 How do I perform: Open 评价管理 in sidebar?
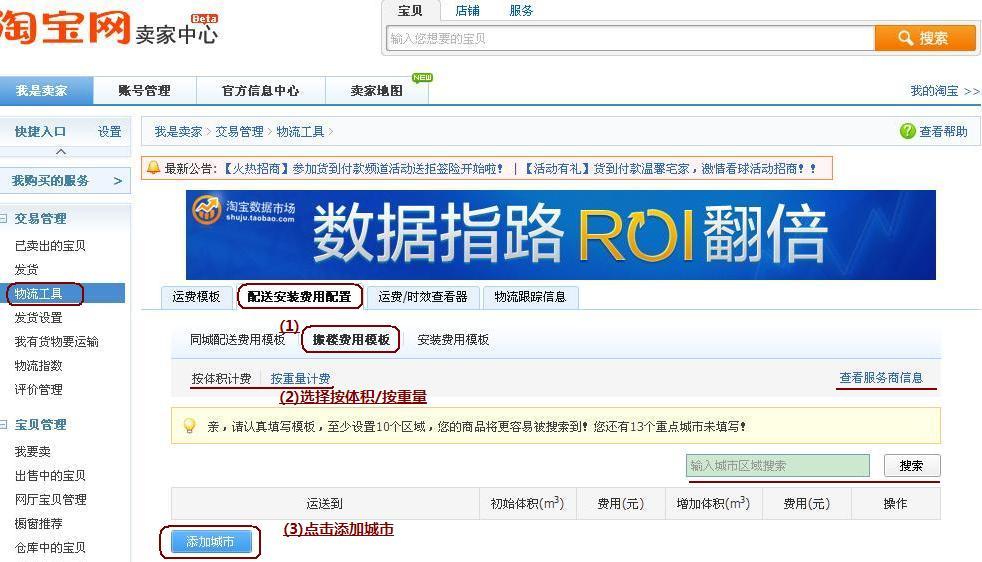(x=39, y=389)
